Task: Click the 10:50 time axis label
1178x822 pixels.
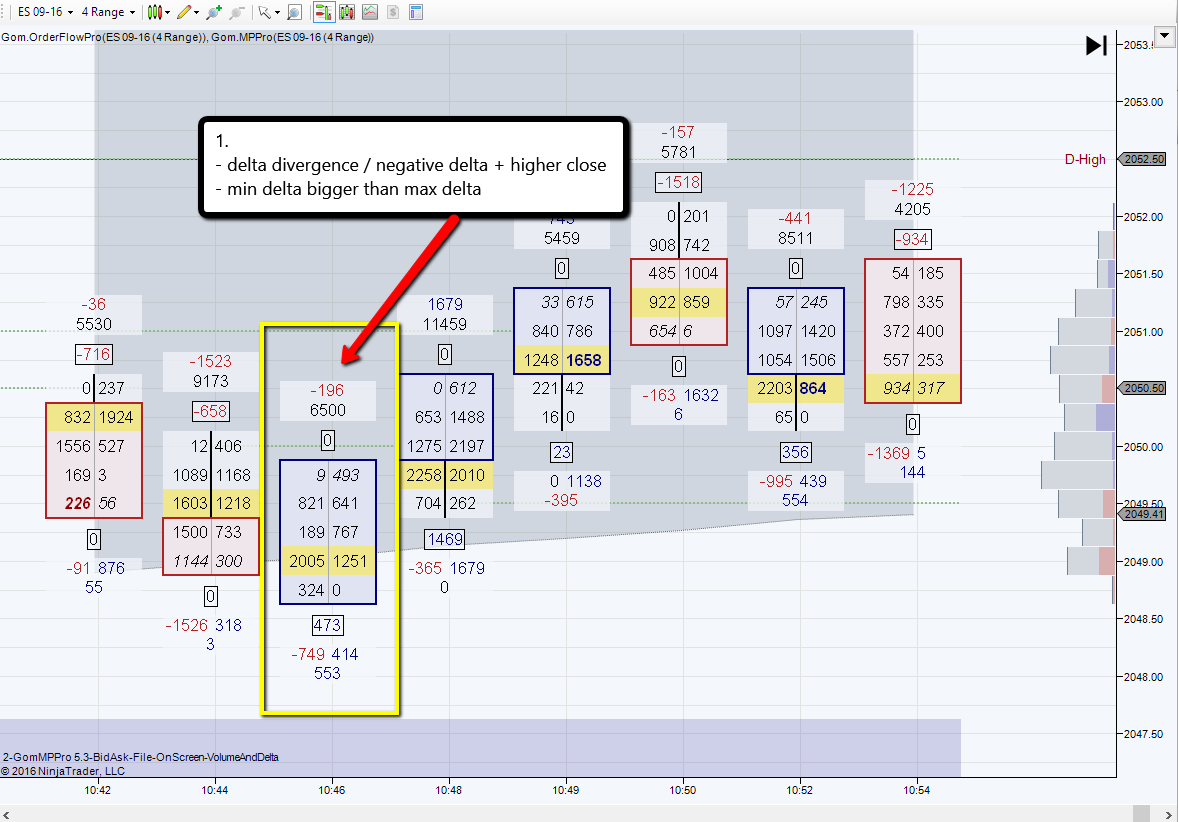Action: pyautogui.click(x=682, y=790)
